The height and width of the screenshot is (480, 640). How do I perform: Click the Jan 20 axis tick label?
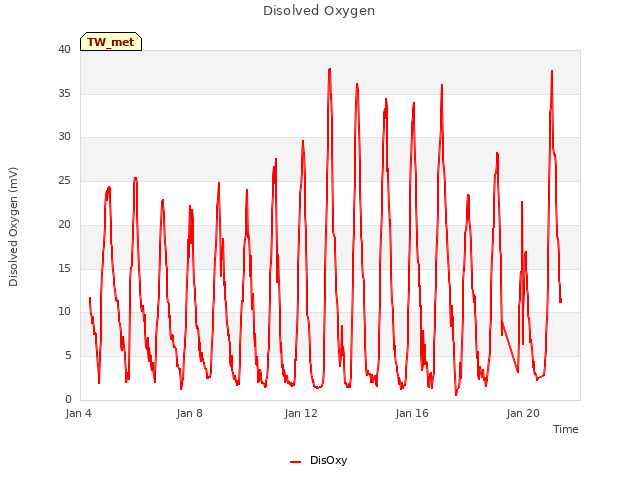click(x=523, y=413)
